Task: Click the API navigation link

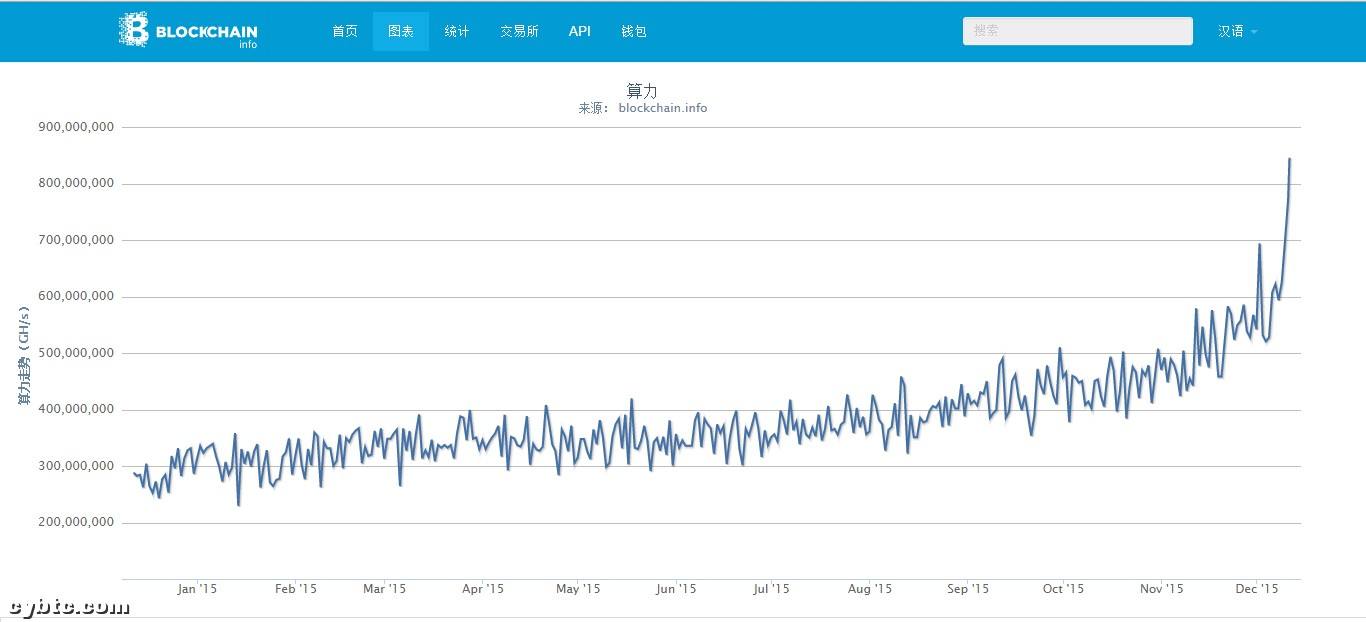Action: pyautogui.click(x=580, y=31)
